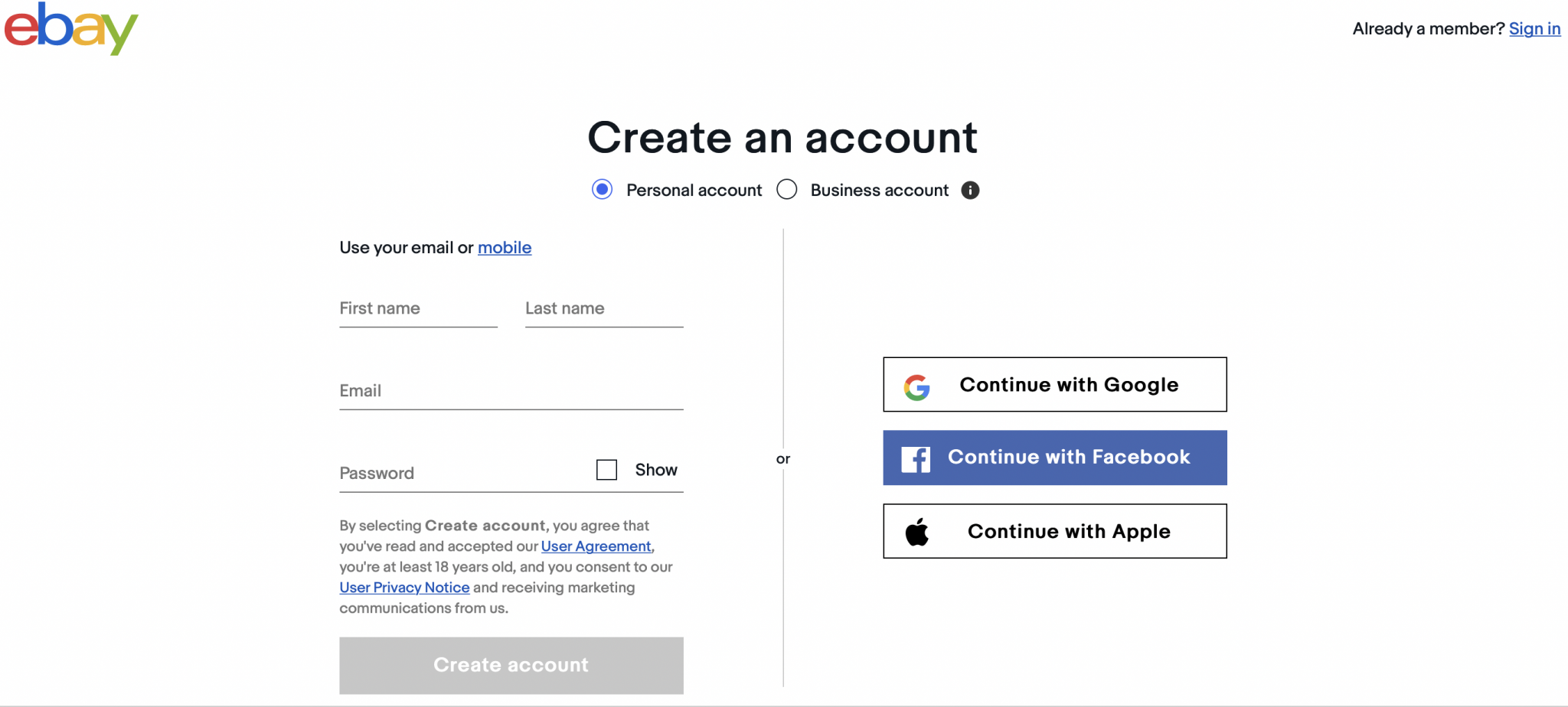Open the Sign in link
The width and height of the screenshot is (1568, 707).
1534,29
